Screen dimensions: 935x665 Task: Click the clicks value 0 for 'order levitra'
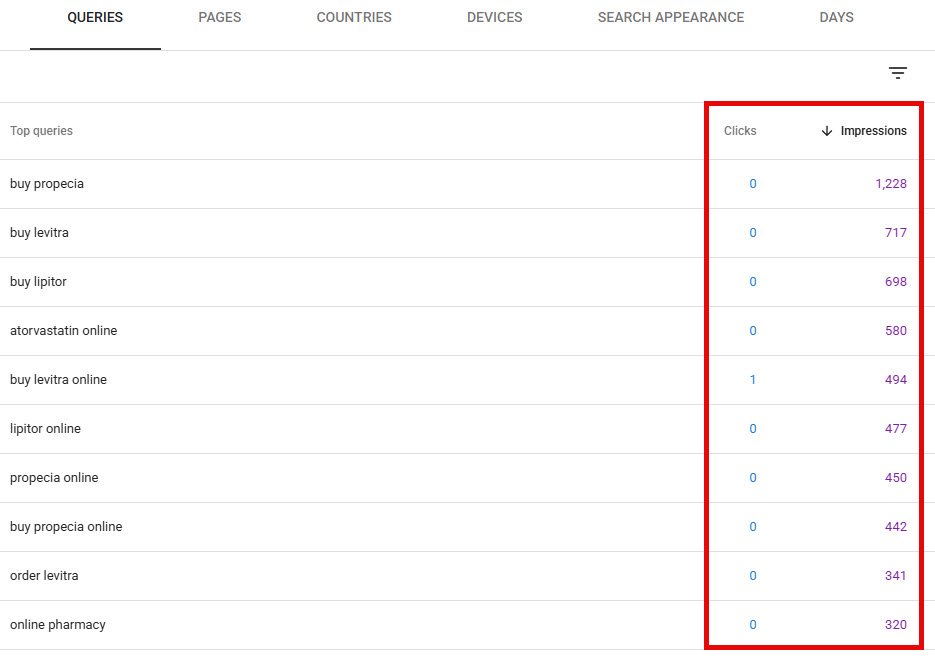coord(753,576)
